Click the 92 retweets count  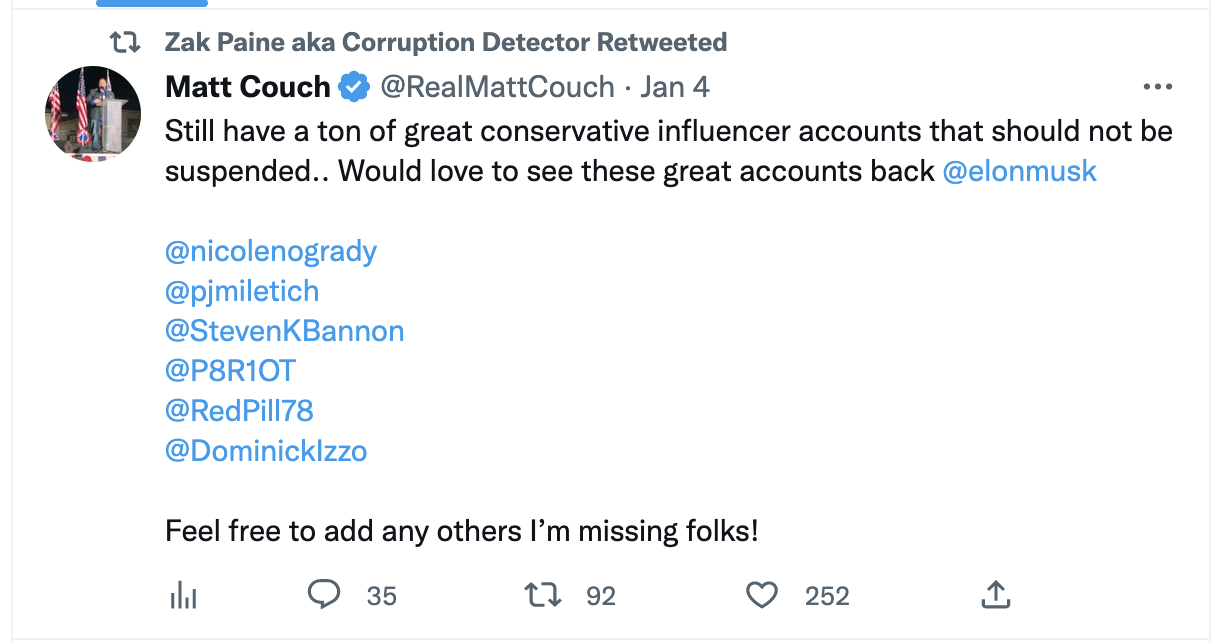[x=601, y=595]
